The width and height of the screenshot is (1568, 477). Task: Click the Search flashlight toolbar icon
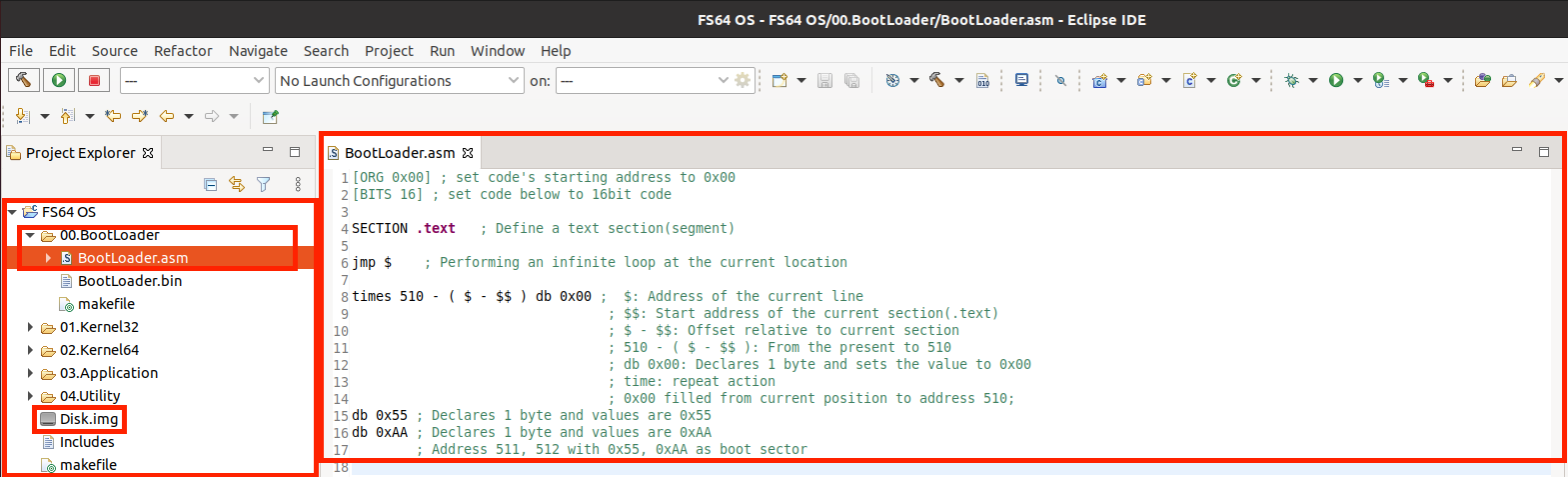pos(1537,80)
